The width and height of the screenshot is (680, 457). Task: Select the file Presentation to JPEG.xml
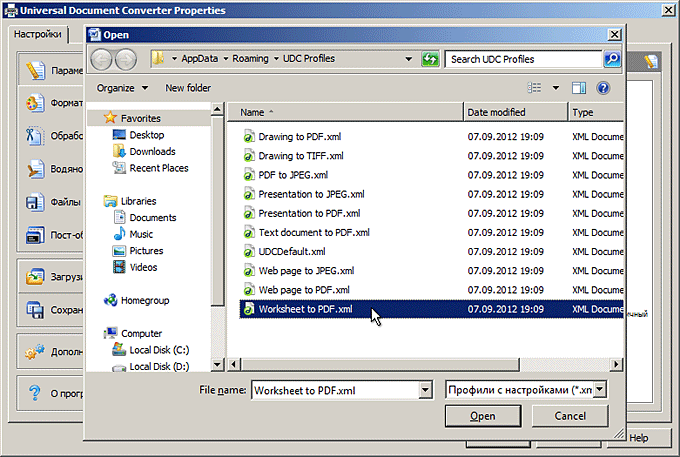click(x=311, y=194)
